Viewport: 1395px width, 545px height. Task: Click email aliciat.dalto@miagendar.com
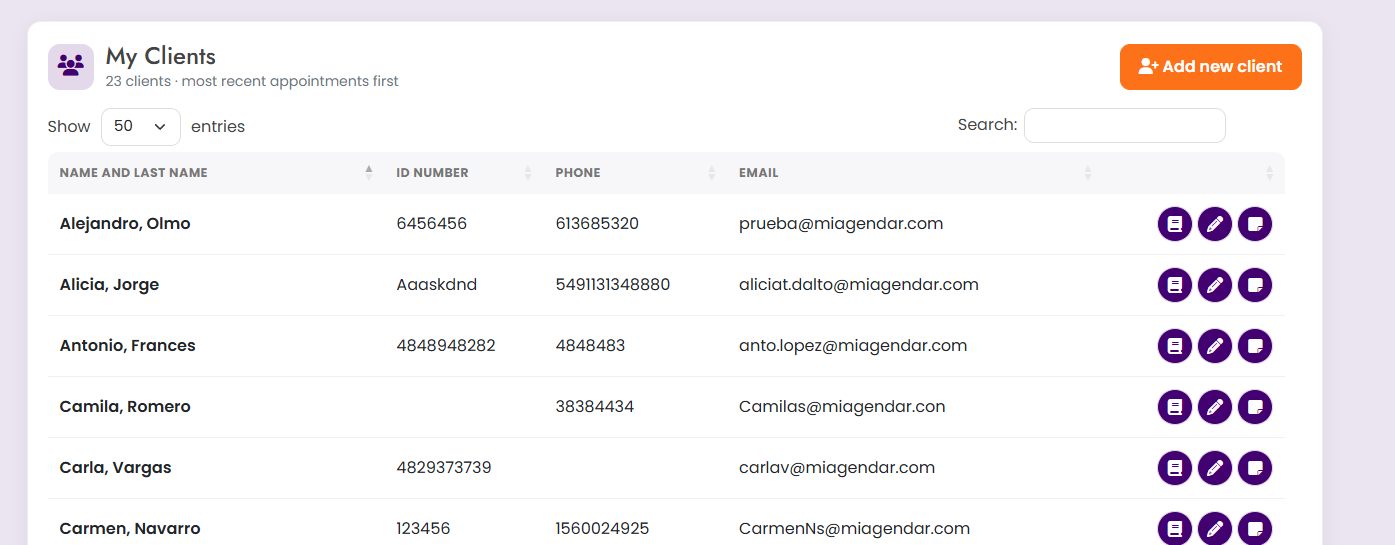[x=859, y=285]
